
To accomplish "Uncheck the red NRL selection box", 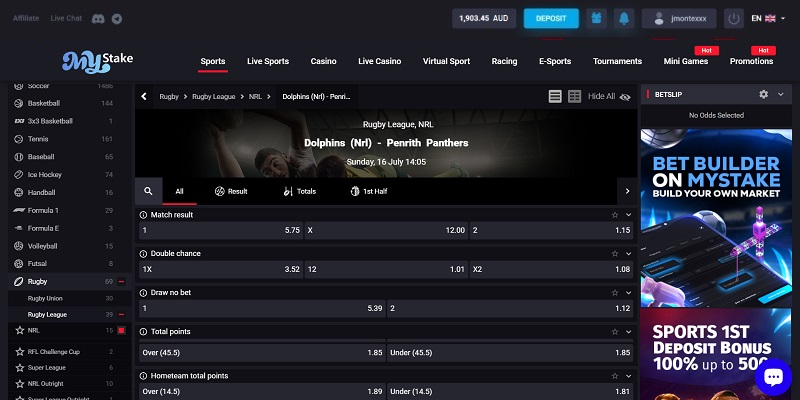I will click(x=121, y=331).
